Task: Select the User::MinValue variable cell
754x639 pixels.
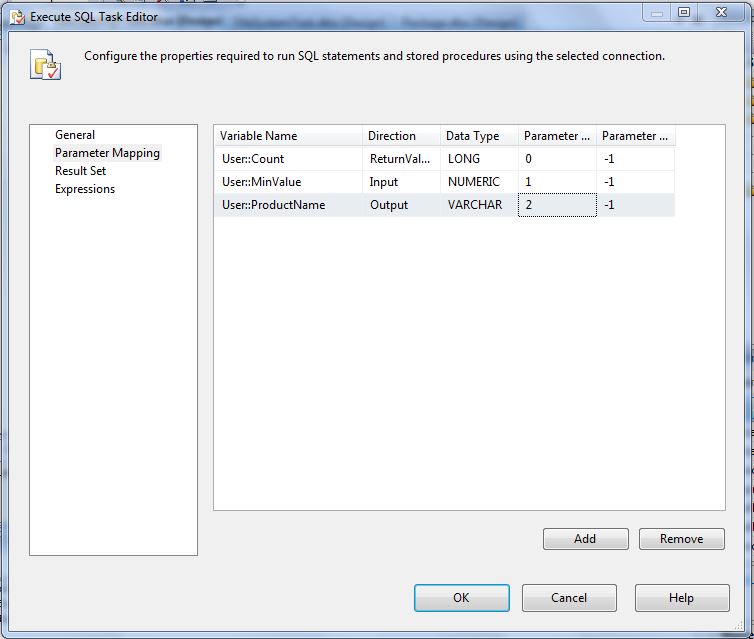Action: pos(288,182)
